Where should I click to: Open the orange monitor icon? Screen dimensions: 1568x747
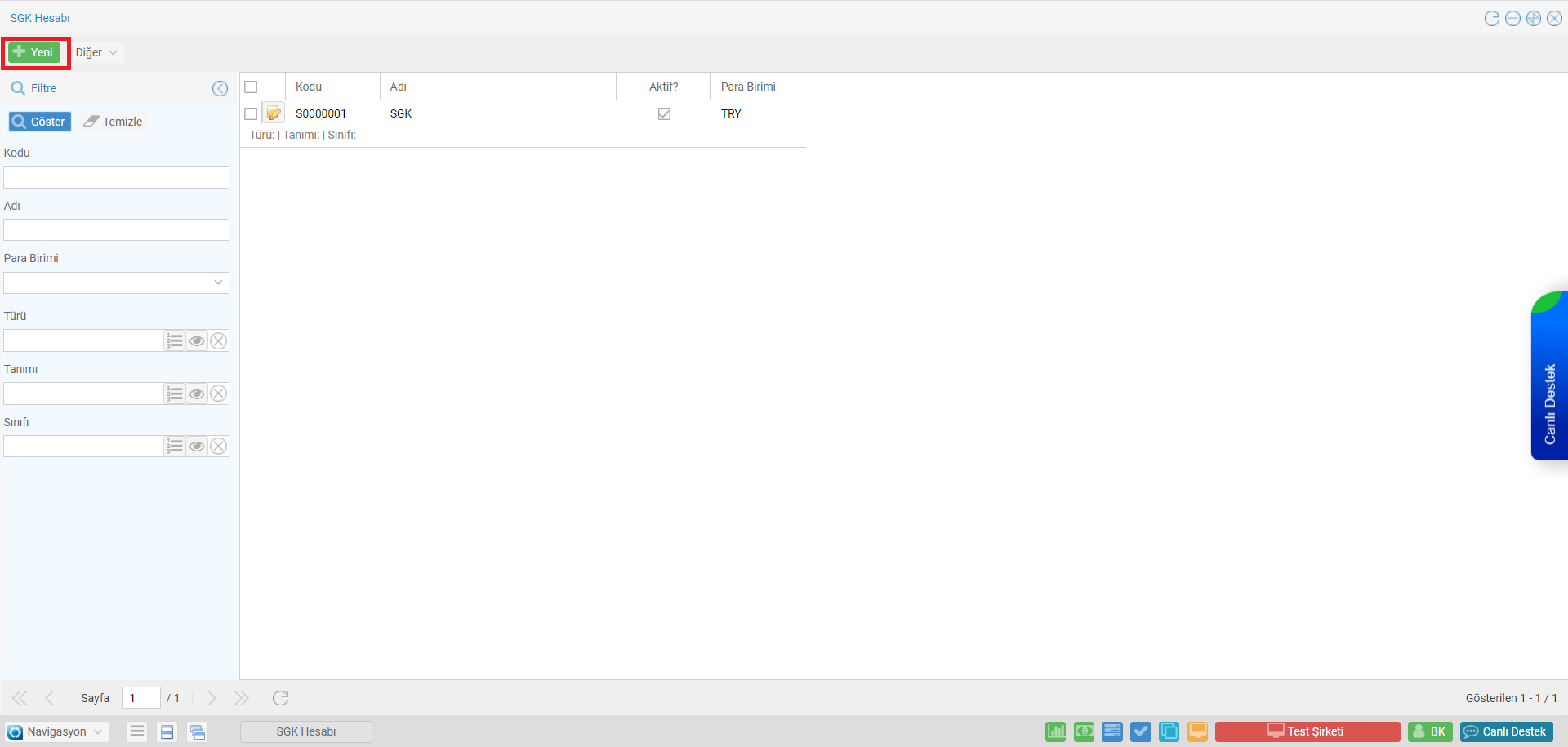[x=1198, y=731]
